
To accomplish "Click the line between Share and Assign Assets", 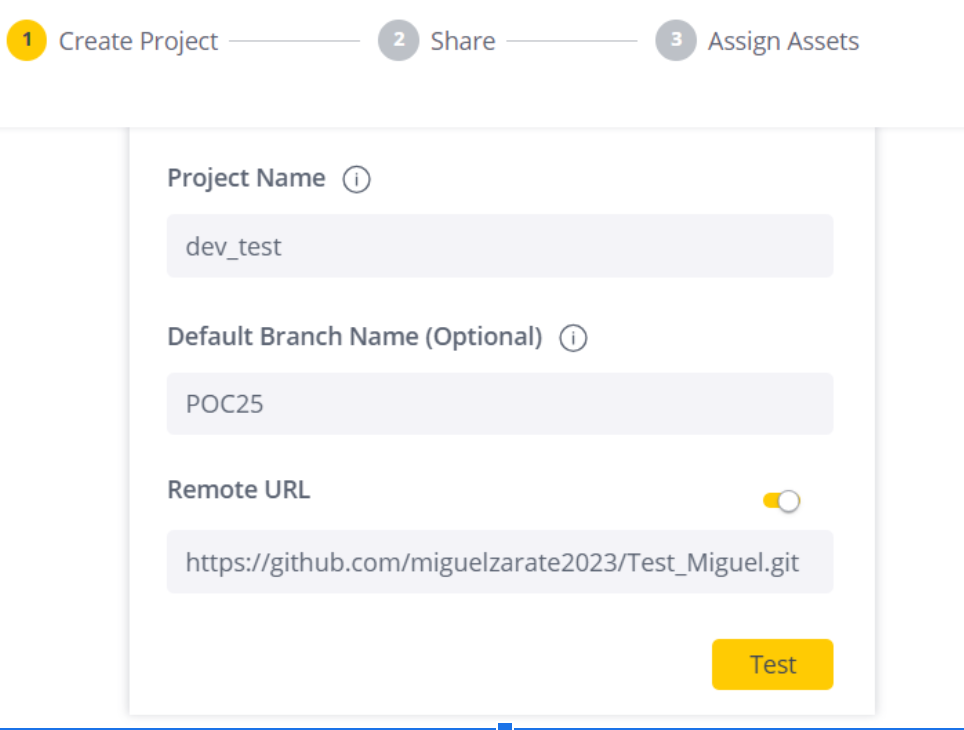I will [571, 41].
